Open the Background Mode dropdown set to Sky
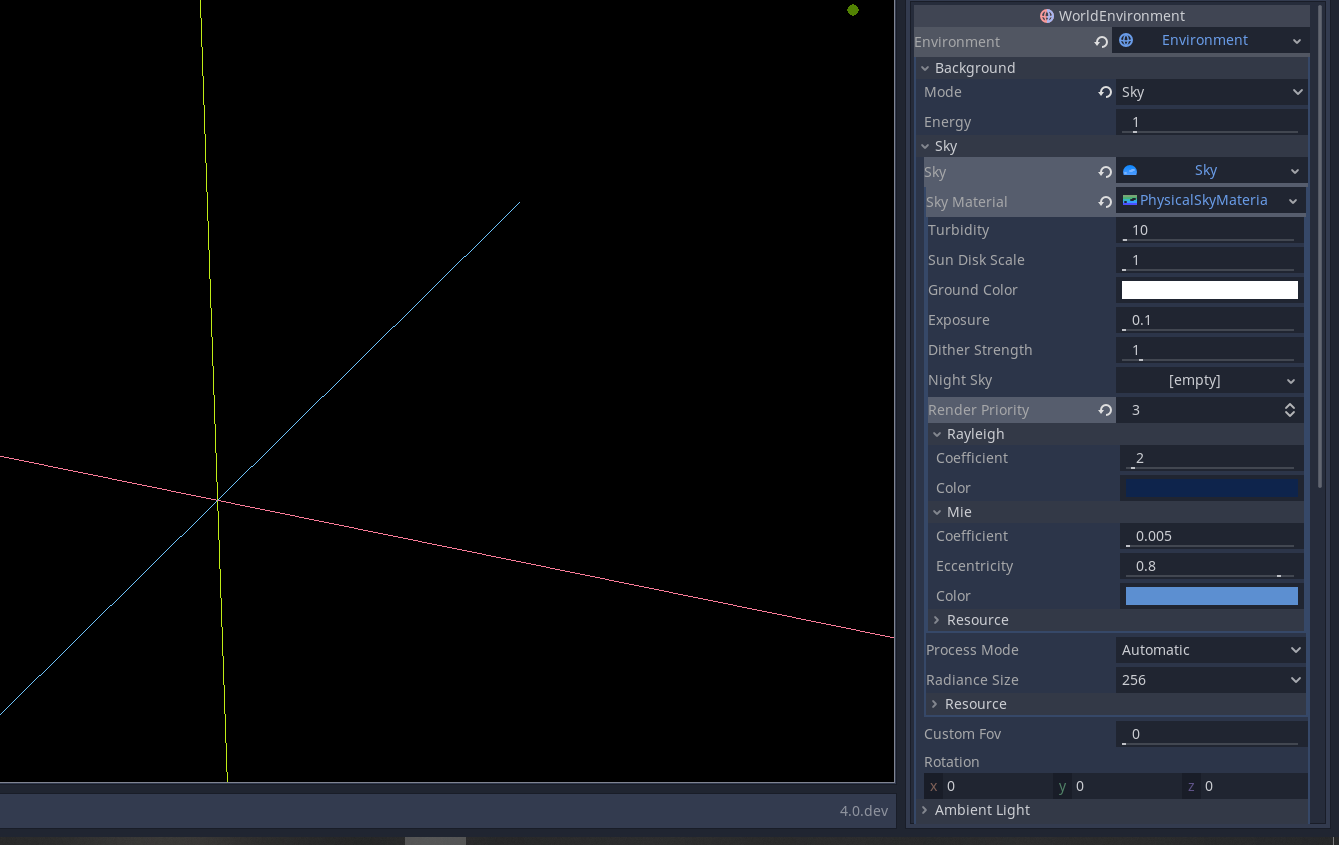1339x845 pixels. click(x=1211, y=92)
